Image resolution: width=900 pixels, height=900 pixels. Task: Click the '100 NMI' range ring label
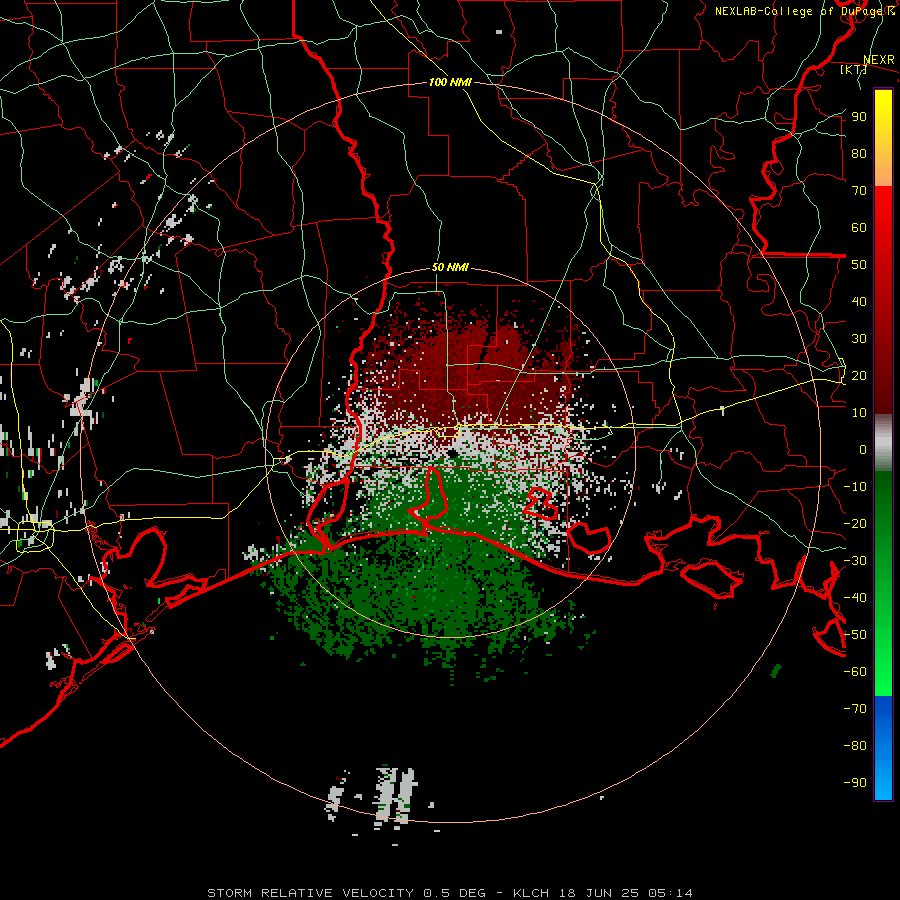click(x=450, y=82)
